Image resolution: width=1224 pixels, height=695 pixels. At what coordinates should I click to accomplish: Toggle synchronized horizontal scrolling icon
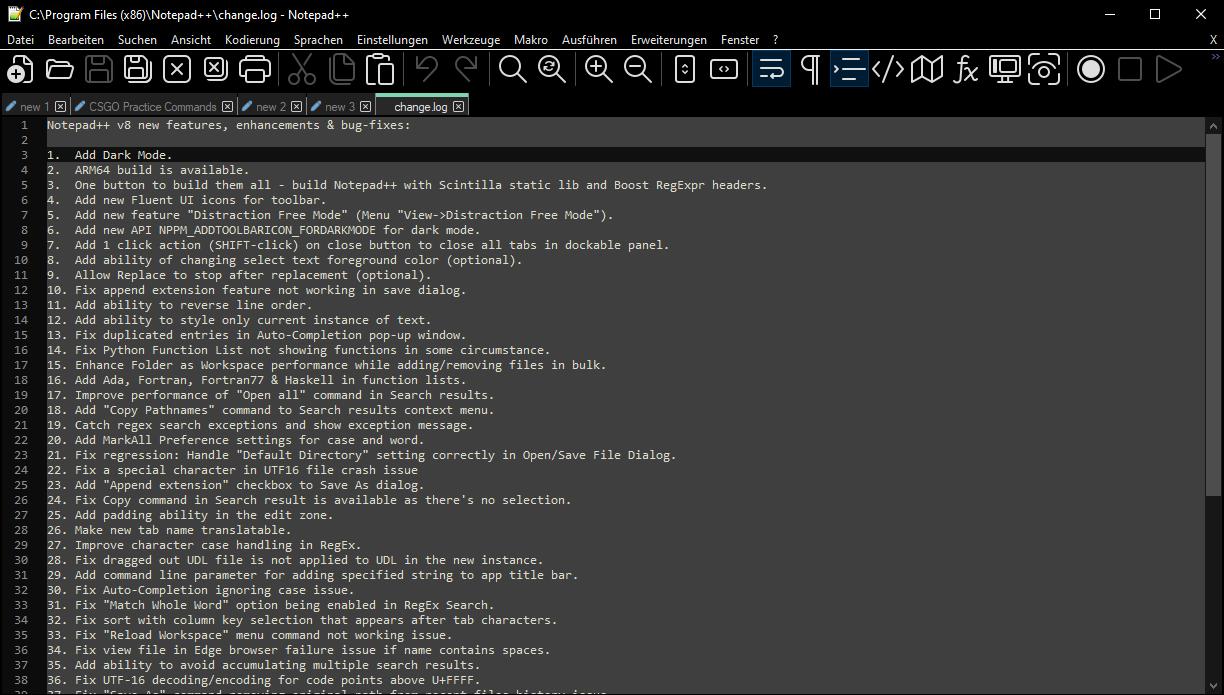point(724,69)
